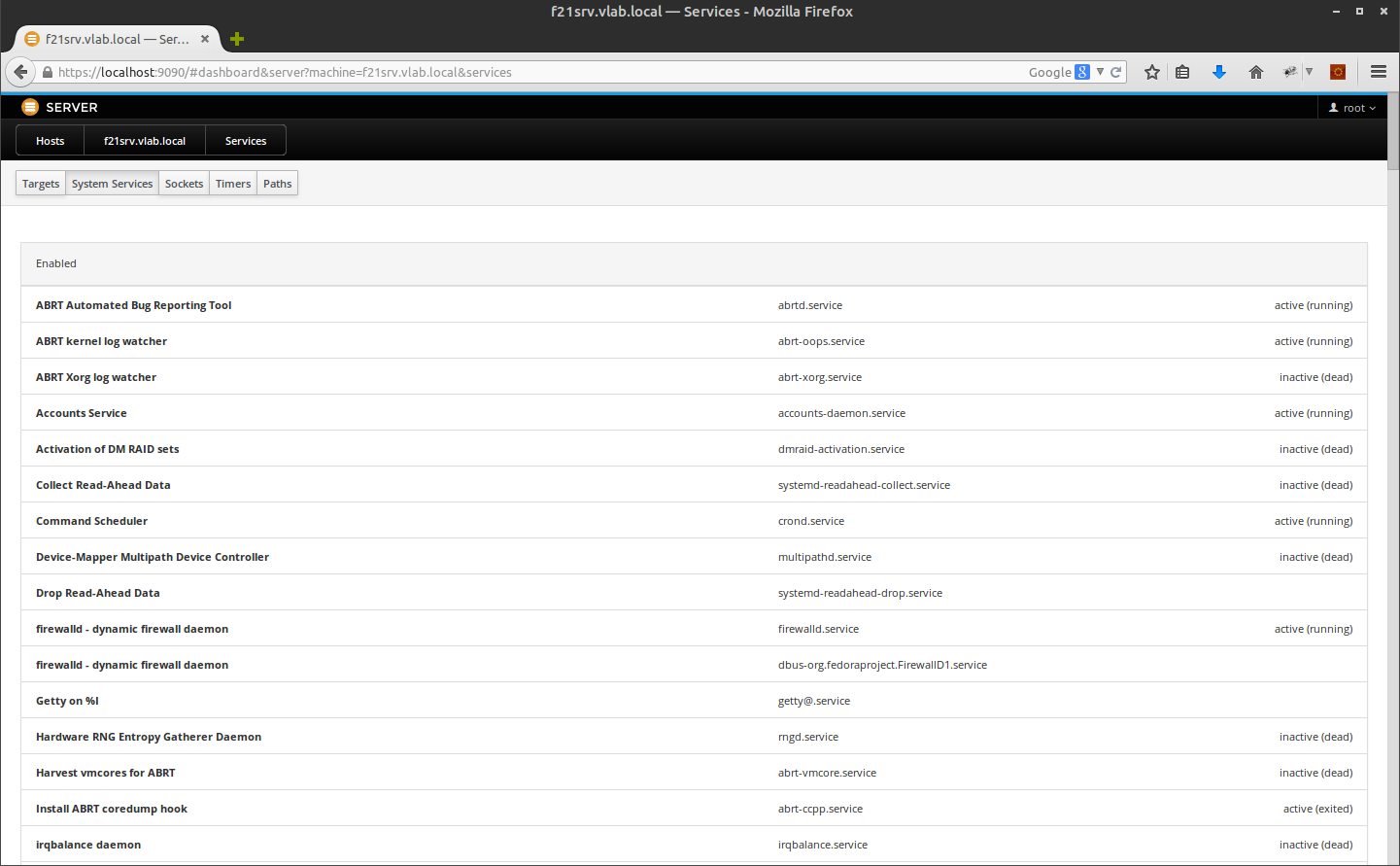This screenshot has width=1400, height=866.
Task: Switch to the Targets tab
Action: [x=41, y=184]
